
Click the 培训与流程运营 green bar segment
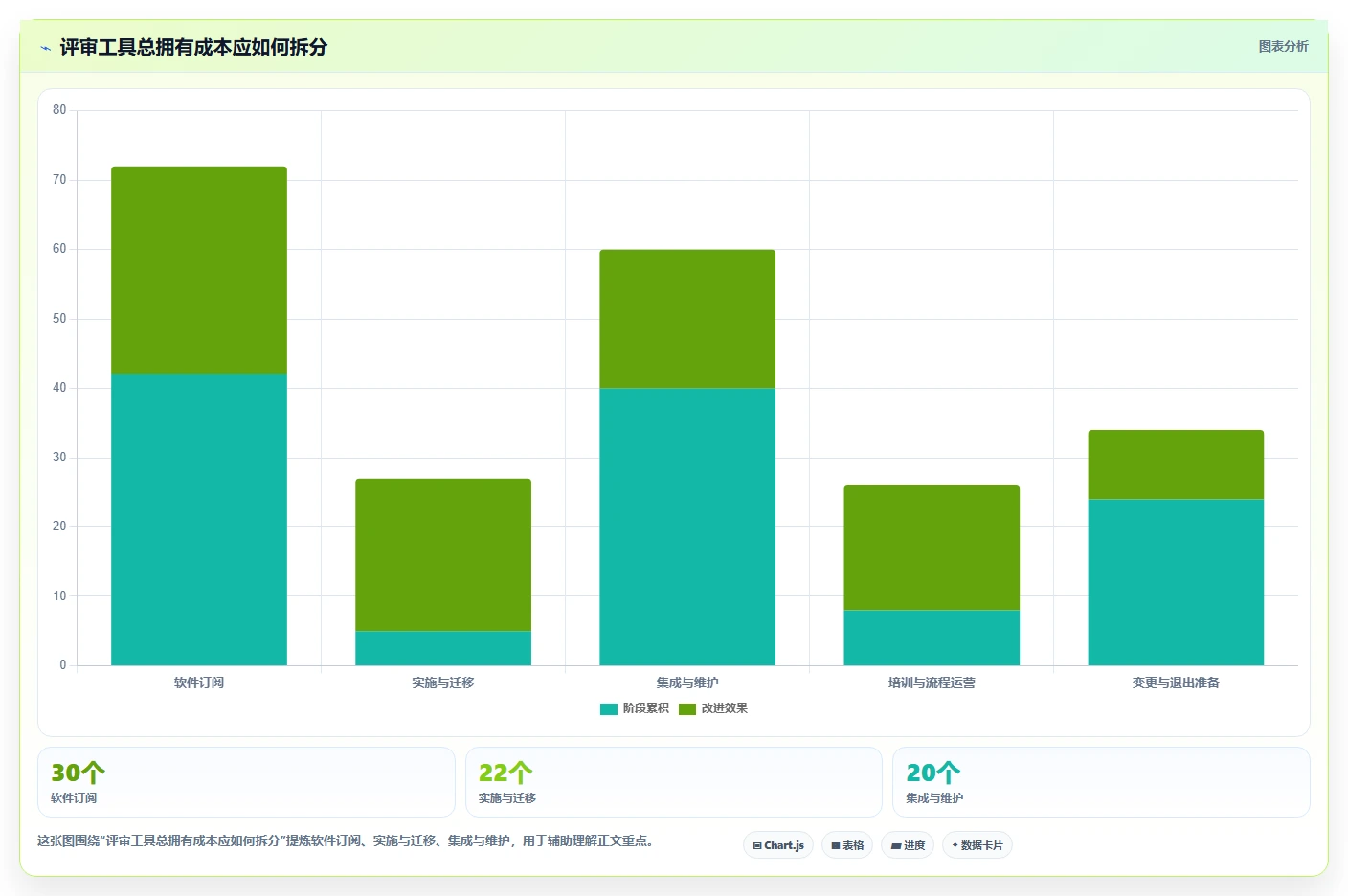pyautogui.click(x=932, y=548)
